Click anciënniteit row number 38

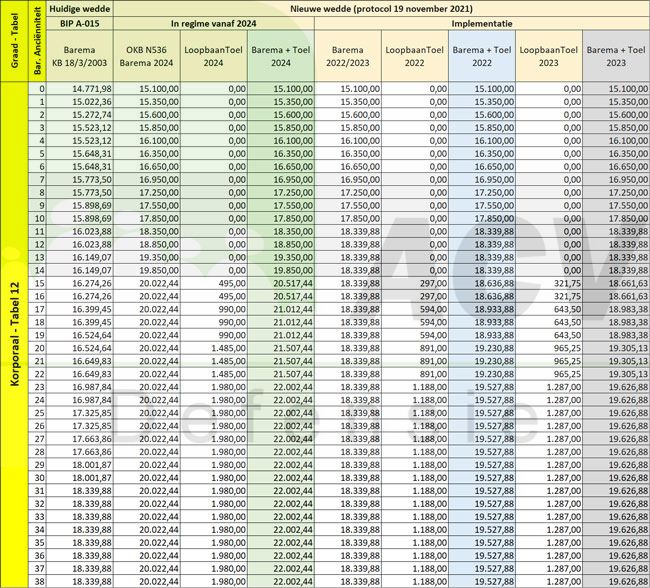click(x=39, y=581)
